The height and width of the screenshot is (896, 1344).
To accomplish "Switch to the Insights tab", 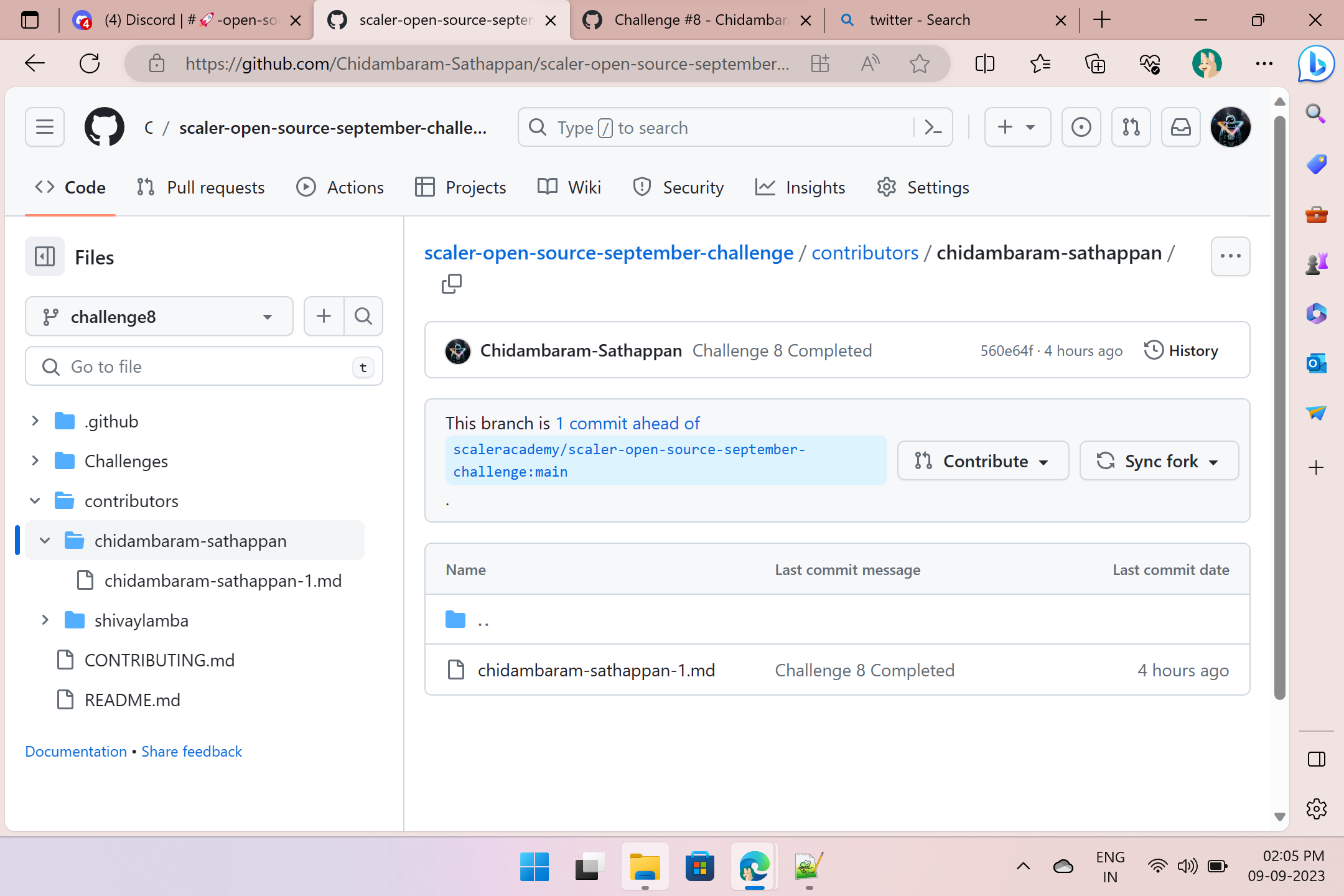I will [801, 187].
